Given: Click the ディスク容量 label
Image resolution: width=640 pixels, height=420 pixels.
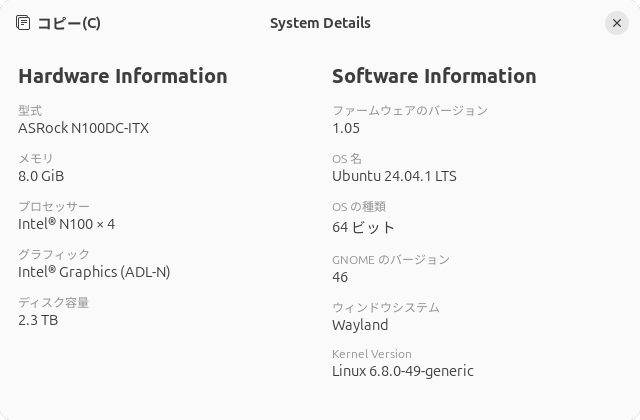Looking at the screenshot, I should pos(53,302).
